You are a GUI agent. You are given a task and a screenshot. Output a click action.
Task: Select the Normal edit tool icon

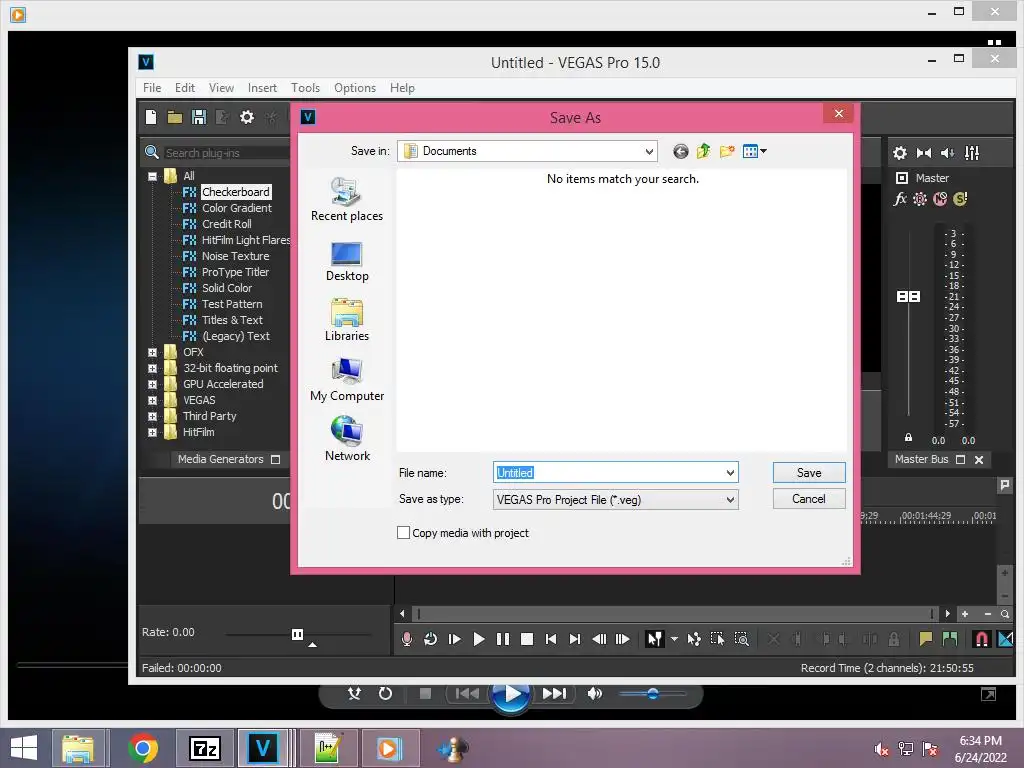[654, 639]
